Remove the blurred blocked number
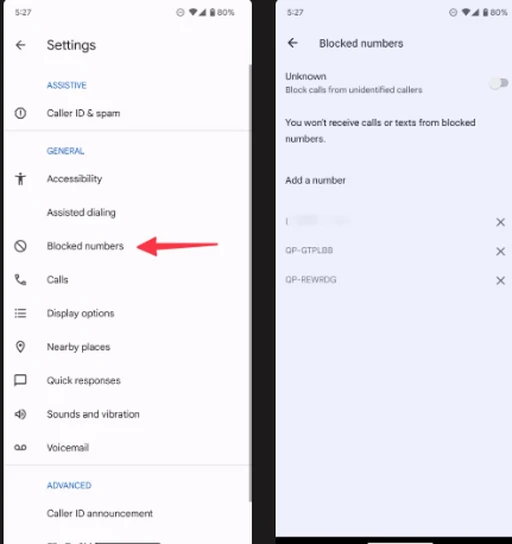Screen dimensions: 512x544 coord(500,222)
